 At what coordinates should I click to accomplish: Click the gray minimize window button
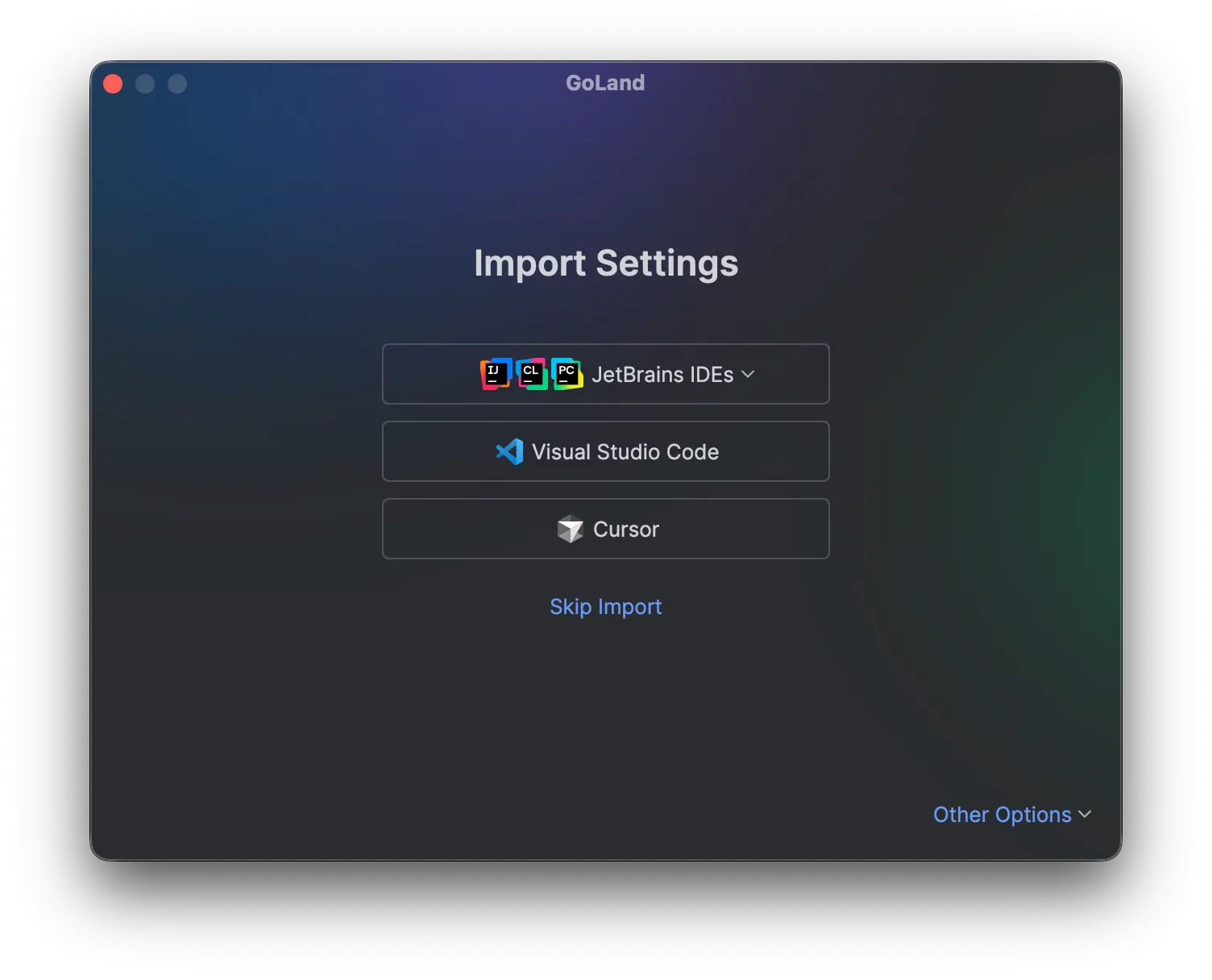tap(145, 84)
